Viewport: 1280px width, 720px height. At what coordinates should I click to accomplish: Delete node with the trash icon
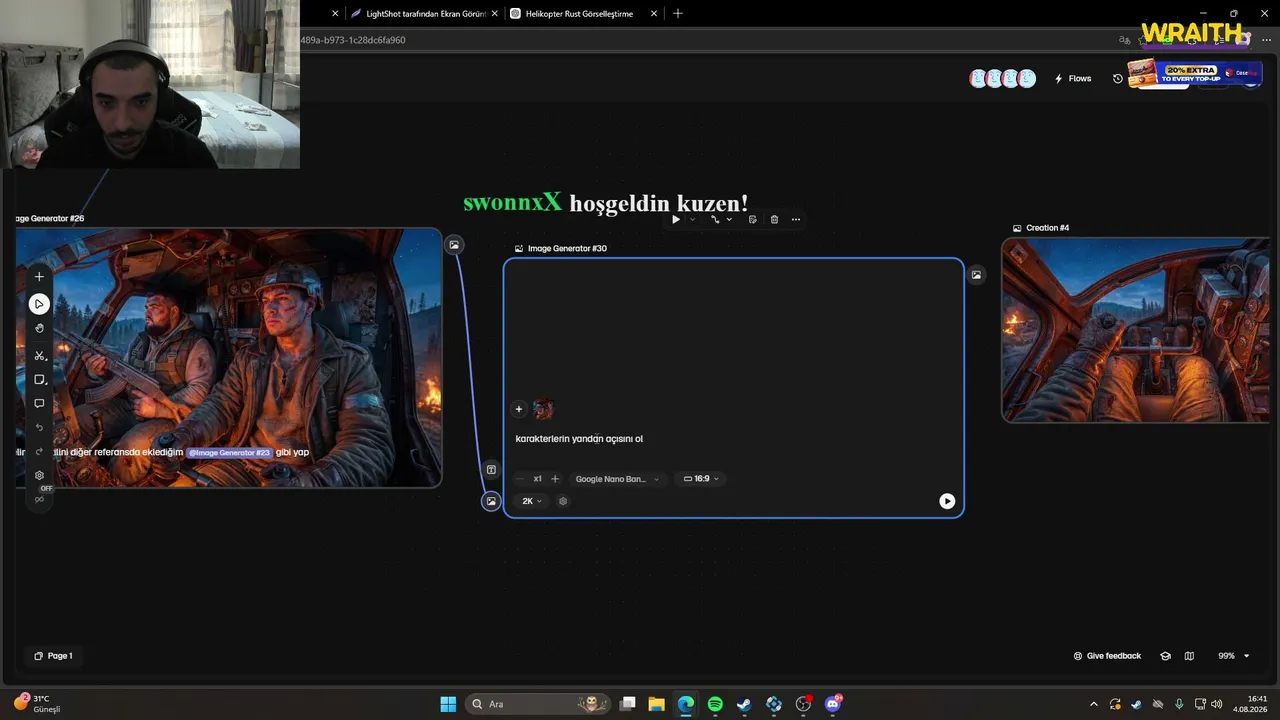click(774, 220)
